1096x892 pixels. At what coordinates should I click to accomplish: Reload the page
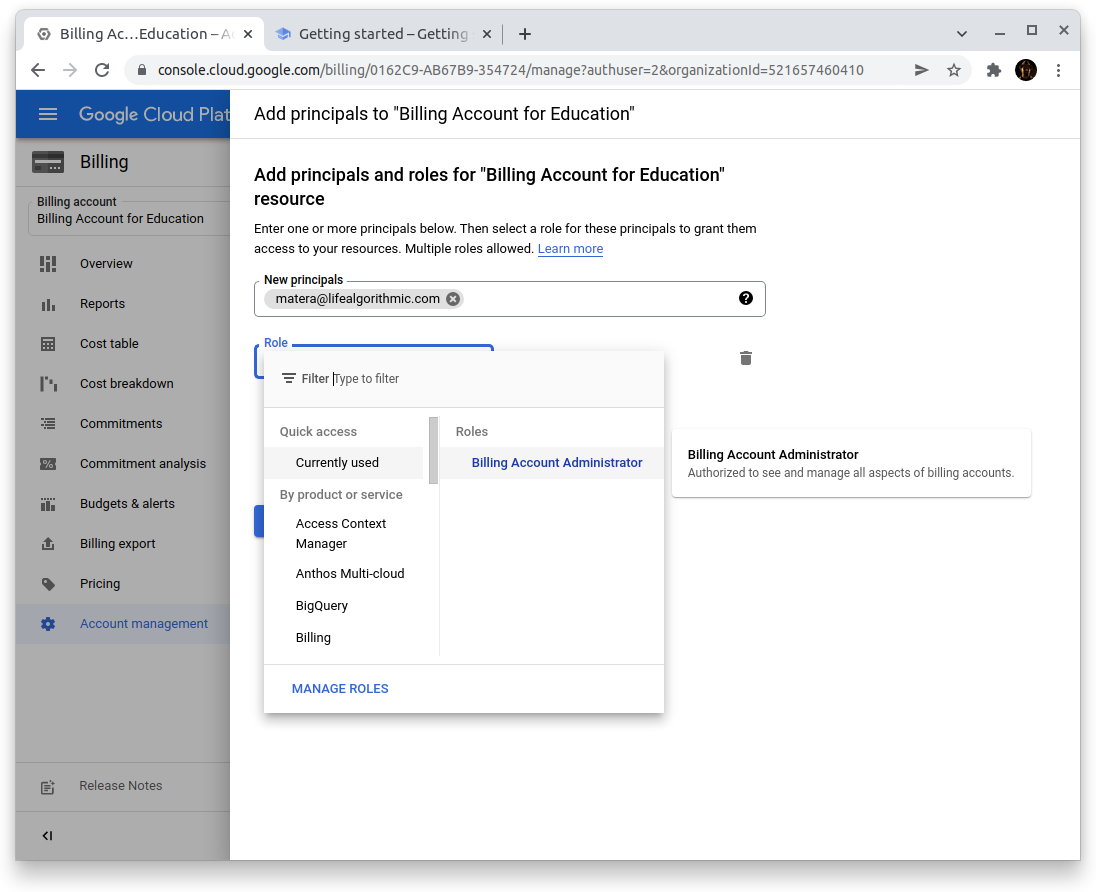point(101,70)
